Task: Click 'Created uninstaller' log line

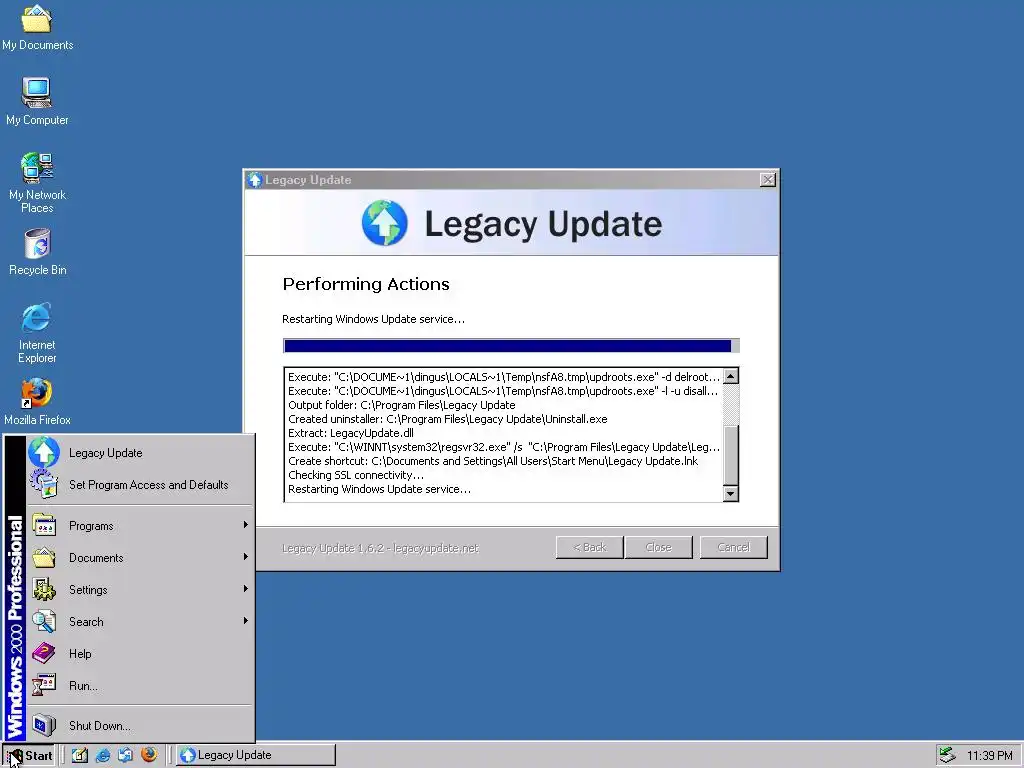Action: coord(448,419)
